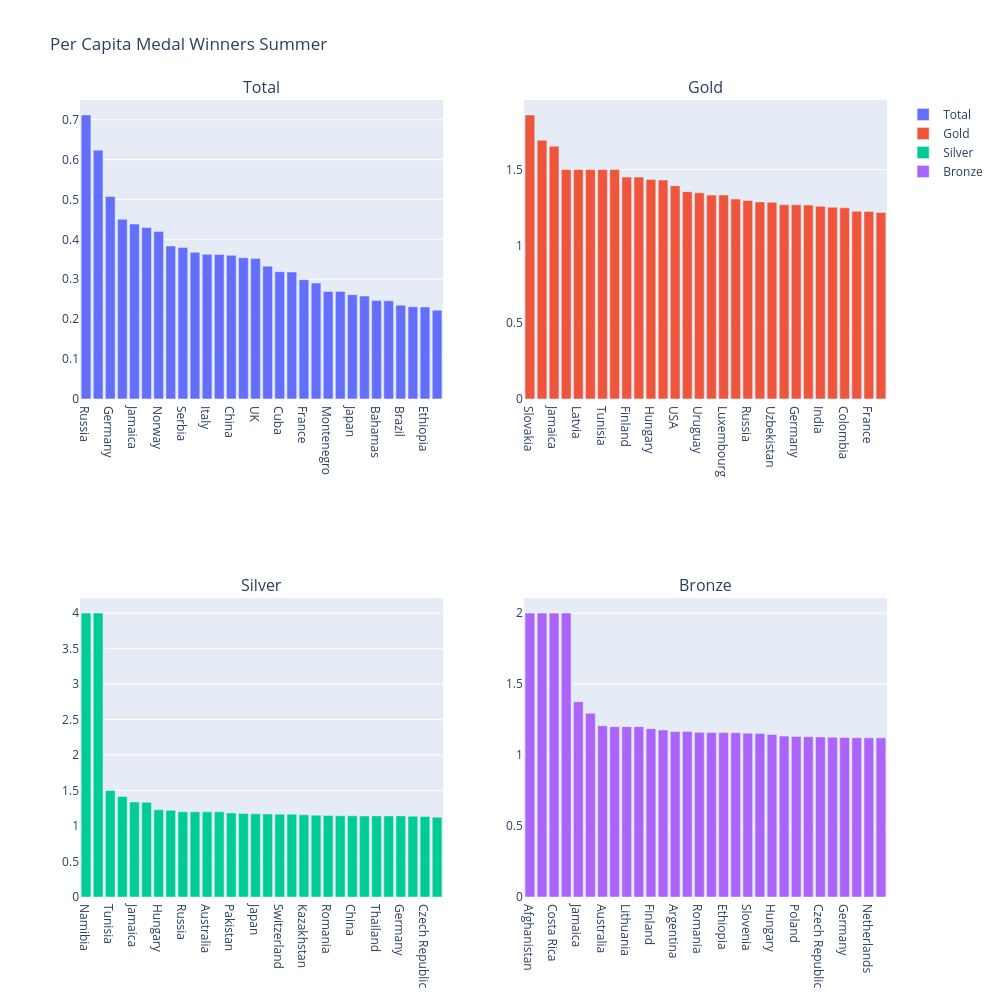The width and height of the screenshot is (1000, 1000).
Task: Click the blue Total legend swatch
Action: pyautogui.click(x=923, y=114)
